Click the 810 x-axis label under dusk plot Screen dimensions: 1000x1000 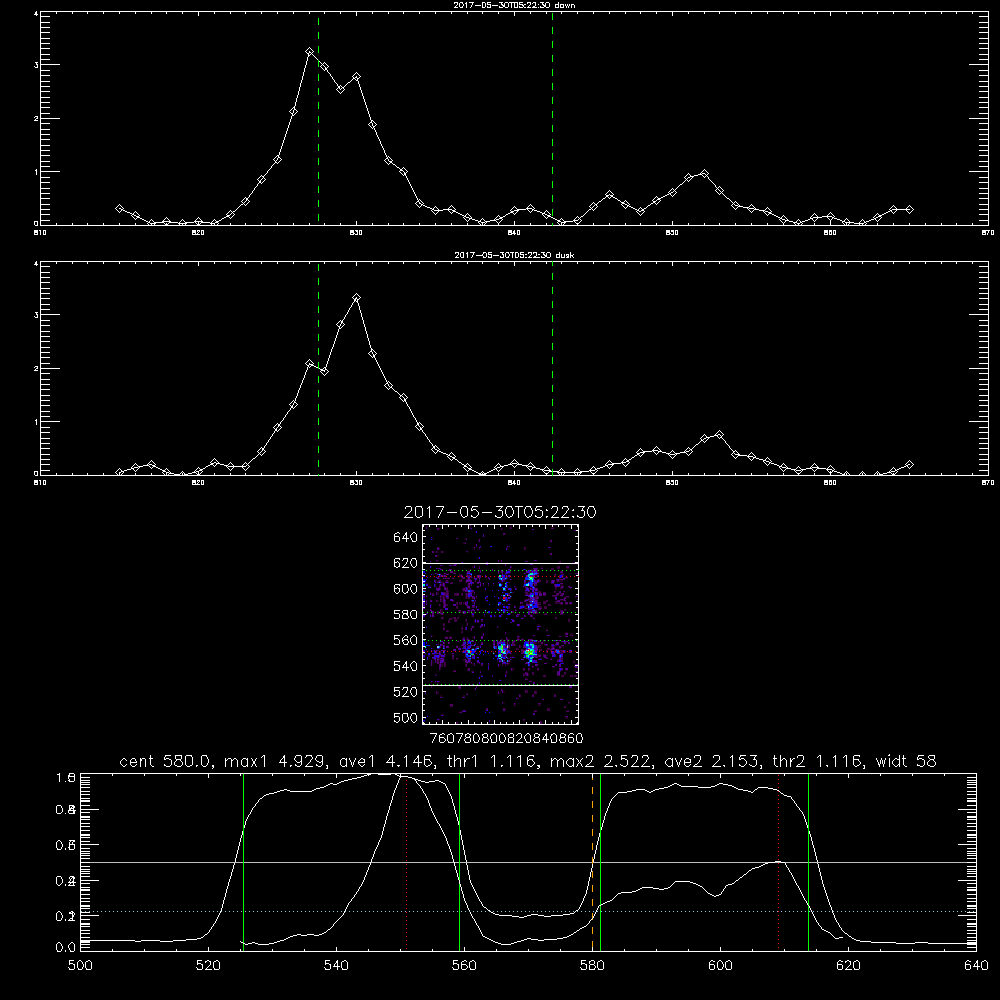pyautogui.click(x=40, y=483)
